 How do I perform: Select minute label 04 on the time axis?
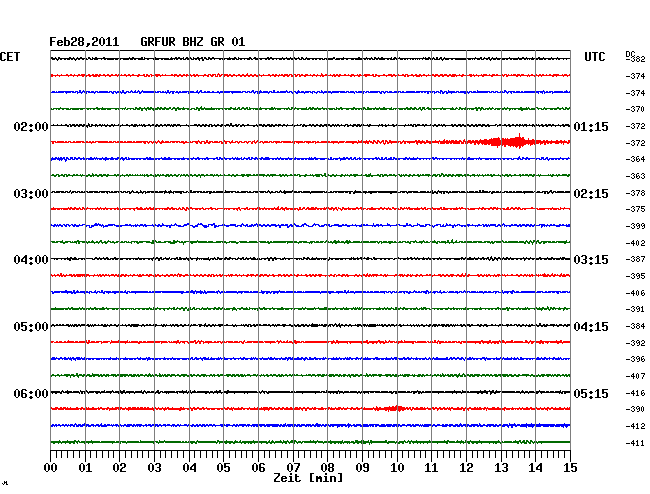[x=189, y=468]
